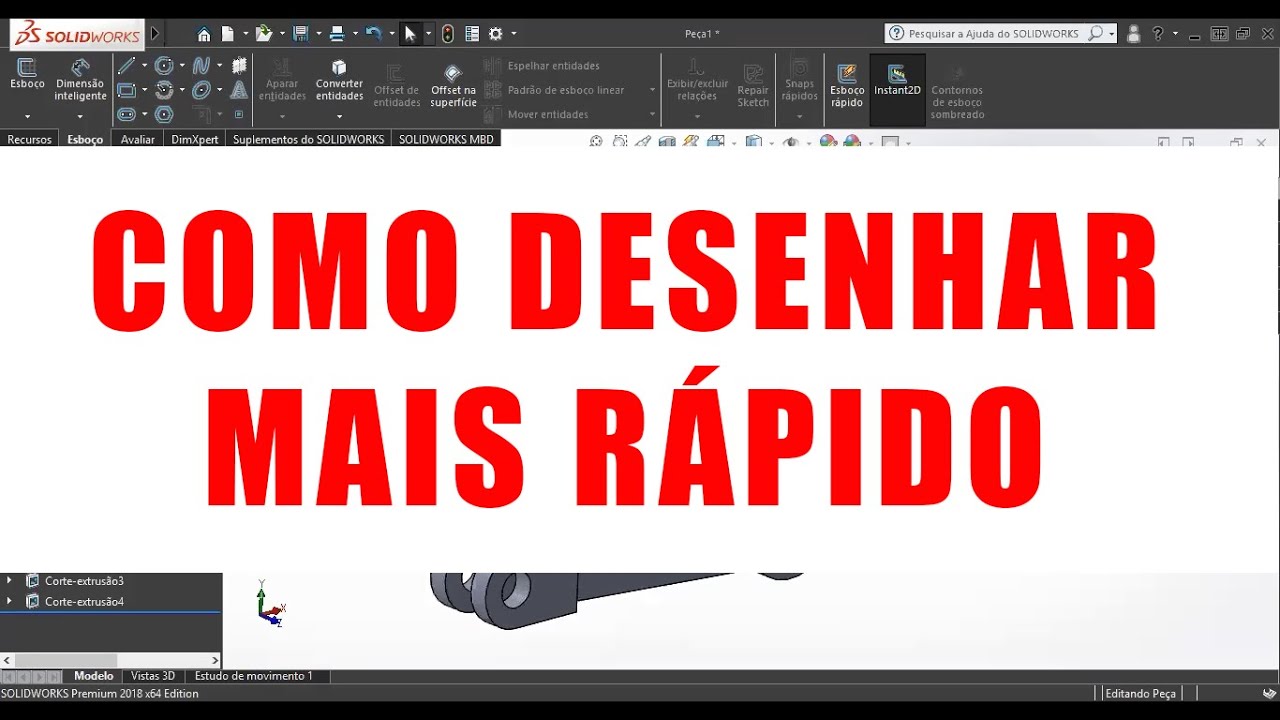Image resolution: width=1280 pixels, height=720 pixels.
Task: Select the Ellipse sketch tool
Action: tap(201, 90)
